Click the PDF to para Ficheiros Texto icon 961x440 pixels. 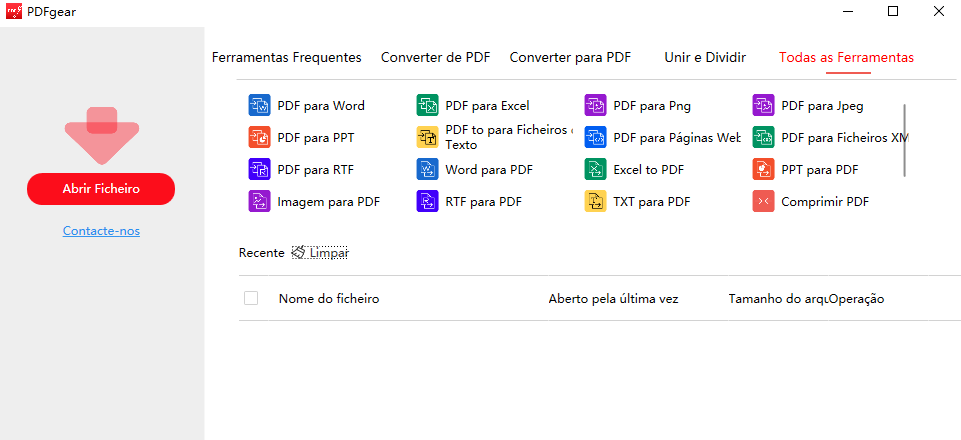point(427,137)
